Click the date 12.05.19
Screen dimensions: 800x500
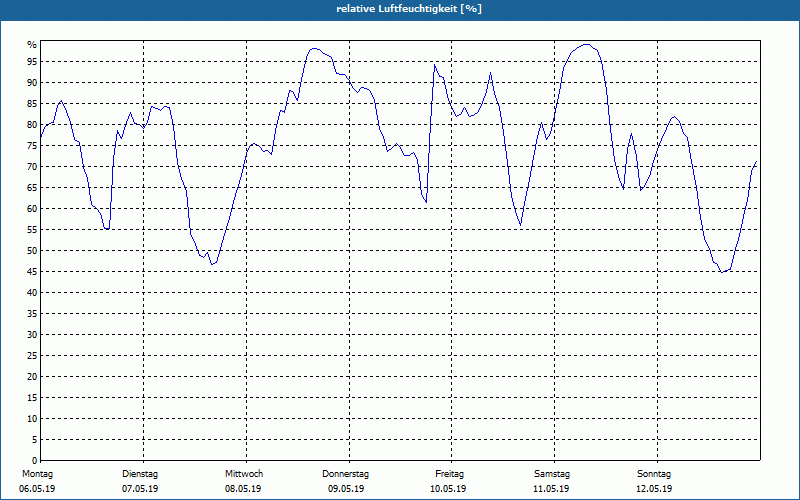(654, 489)
